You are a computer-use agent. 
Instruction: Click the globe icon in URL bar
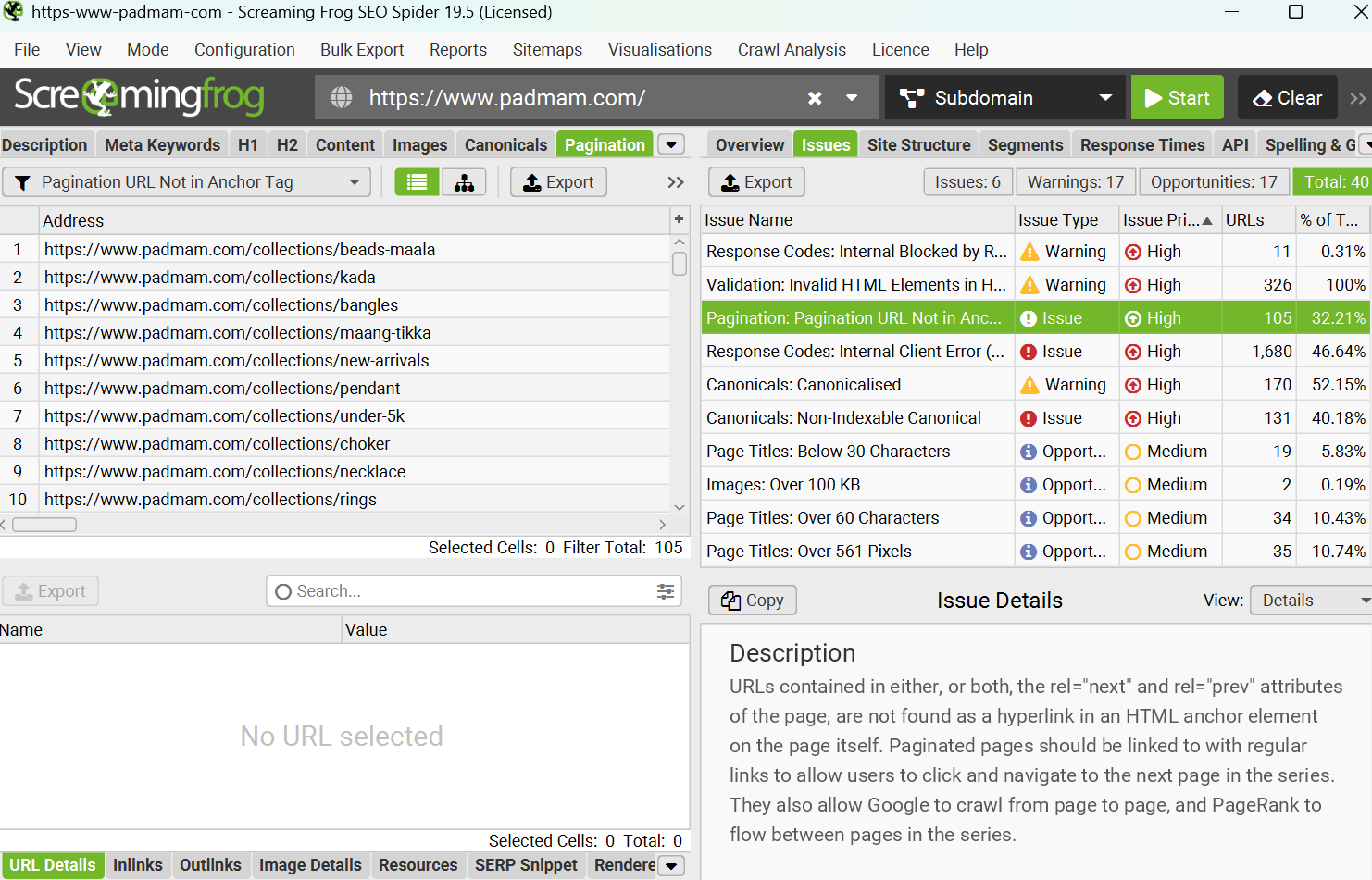(x=342, y=98)
